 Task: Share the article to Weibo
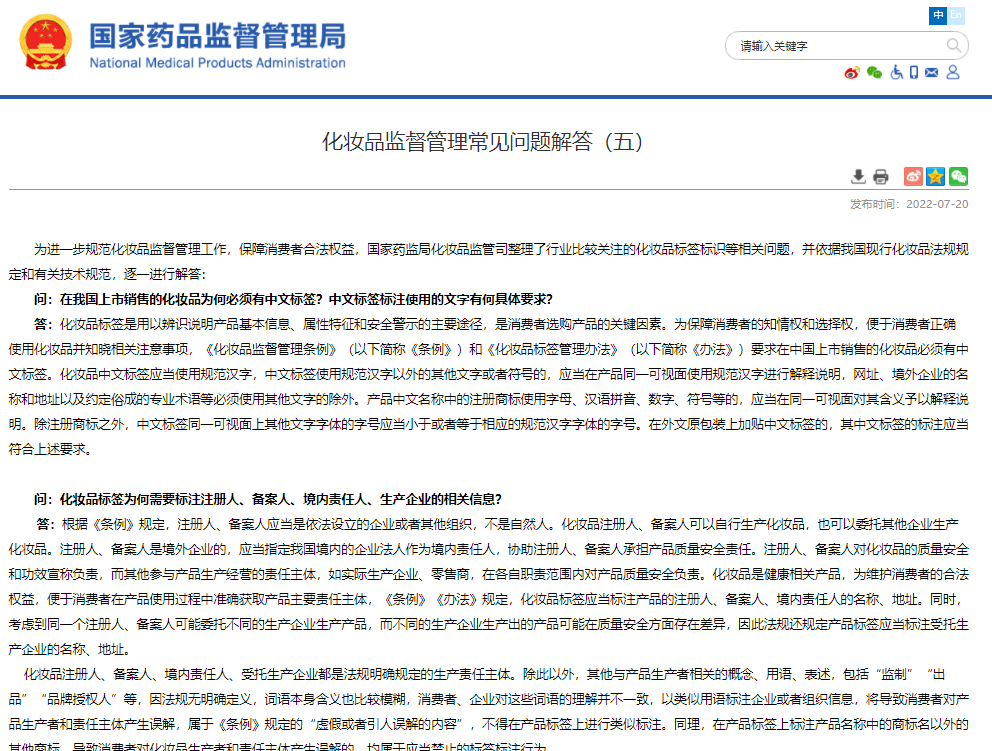[912, 176]
